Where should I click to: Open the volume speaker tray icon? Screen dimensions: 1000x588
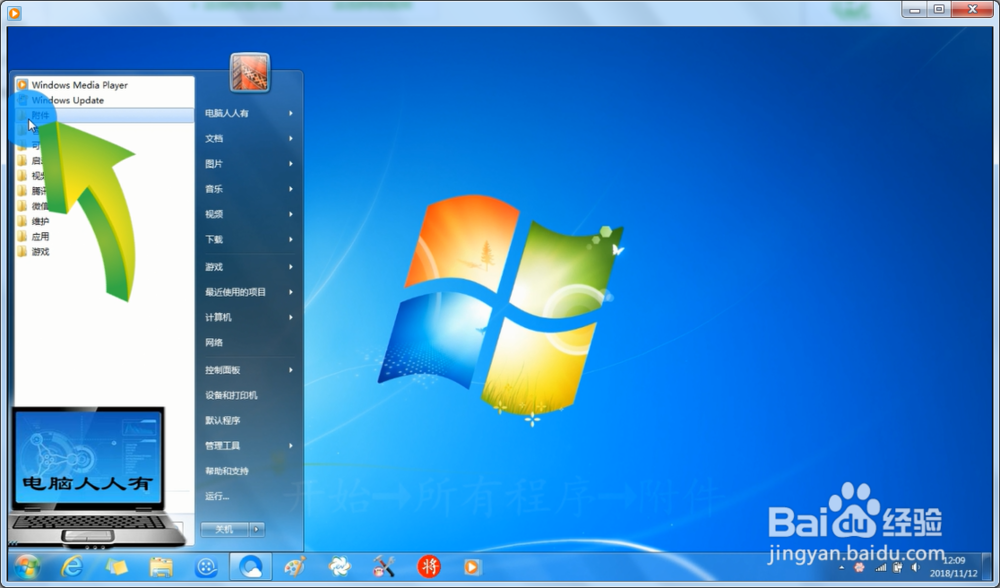tap(916, 568)
